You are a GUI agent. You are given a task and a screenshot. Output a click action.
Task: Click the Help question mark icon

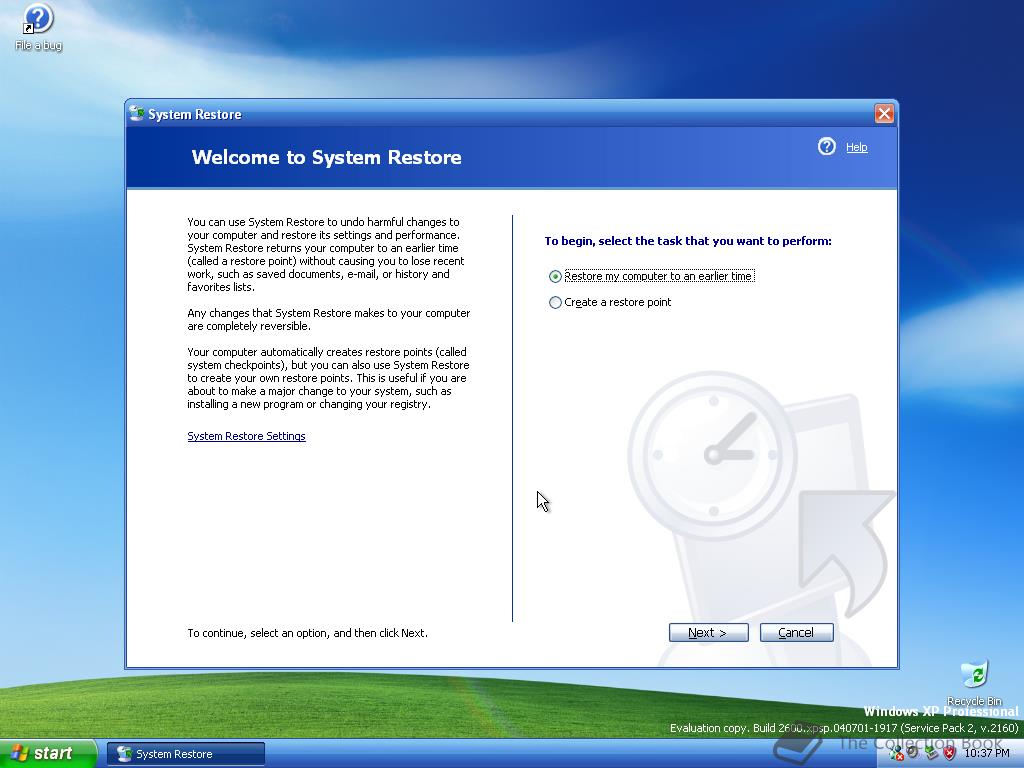coord(826,147)
